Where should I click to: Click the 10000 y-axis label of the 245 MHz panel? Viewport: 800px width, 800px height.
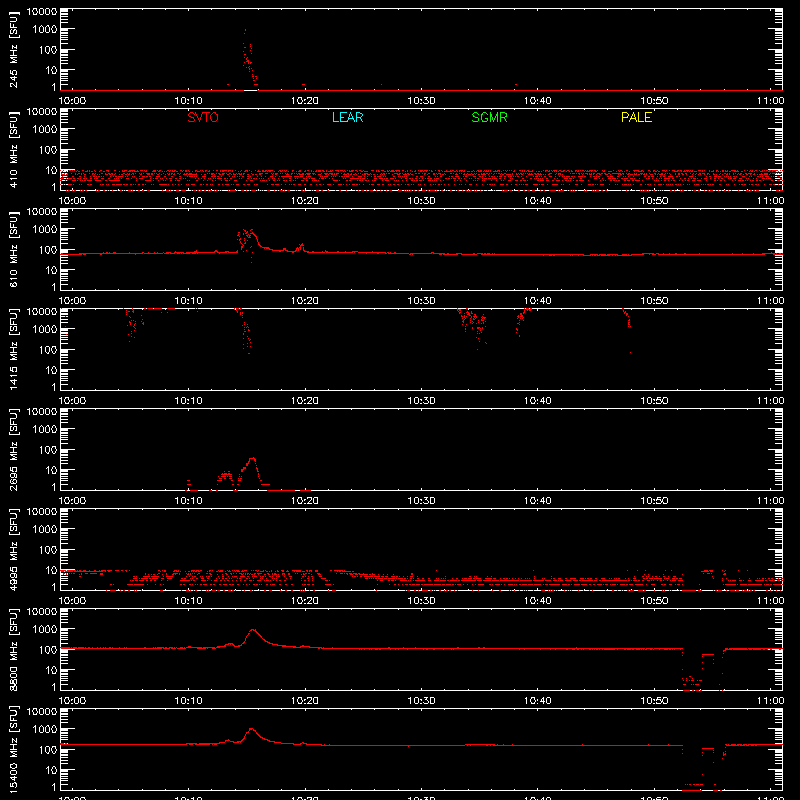click(41, 12)
